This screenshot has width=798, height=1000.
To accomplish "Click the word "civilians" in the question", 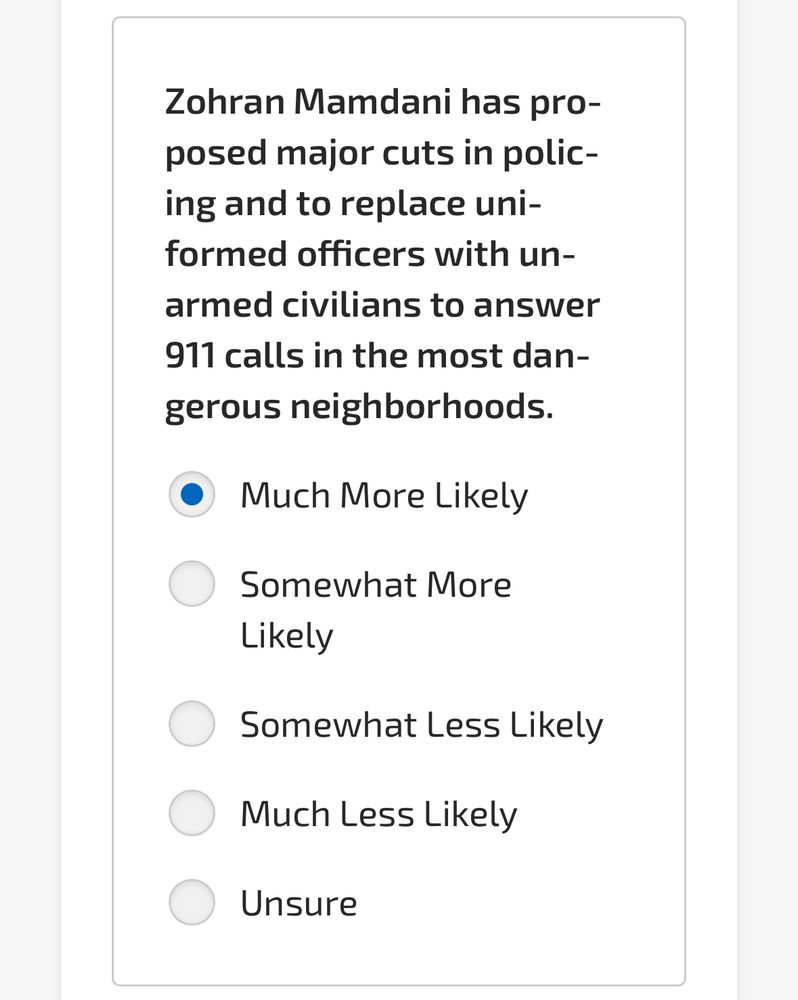I will tap(351, 305).
